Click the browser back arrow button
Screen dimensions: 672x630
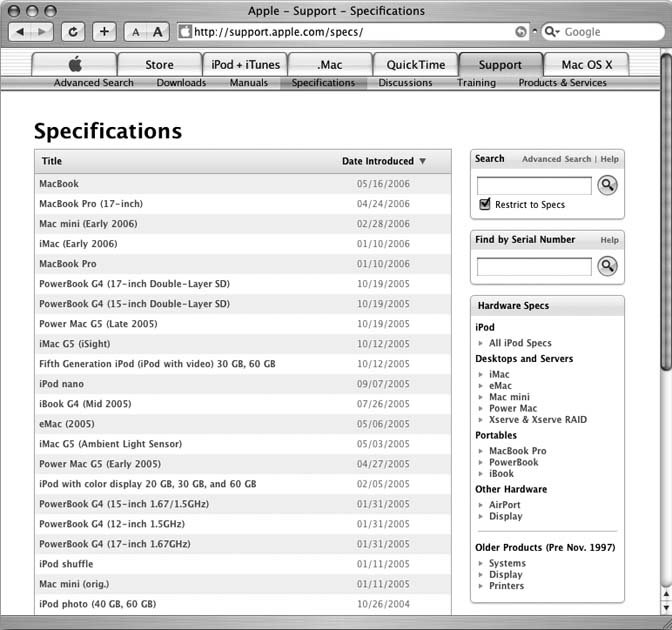pos(21,32)
